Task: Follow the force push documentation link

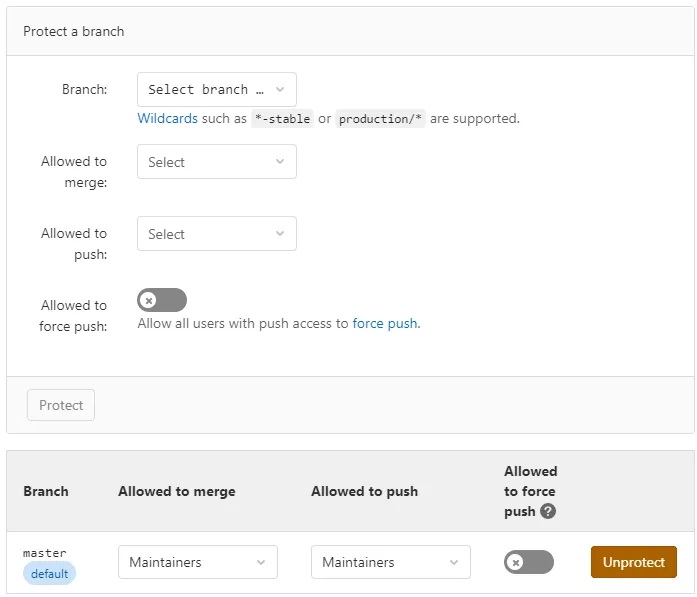Action: point(386,323)
